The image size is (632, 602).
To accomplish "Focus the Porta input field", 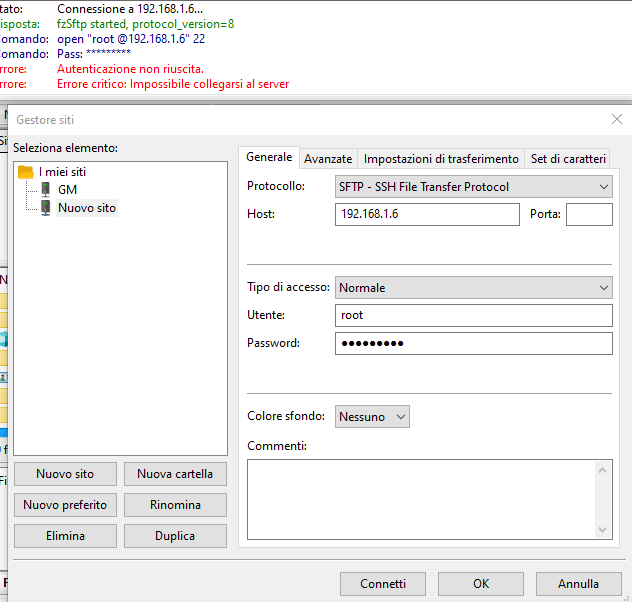I will [589, 214].
